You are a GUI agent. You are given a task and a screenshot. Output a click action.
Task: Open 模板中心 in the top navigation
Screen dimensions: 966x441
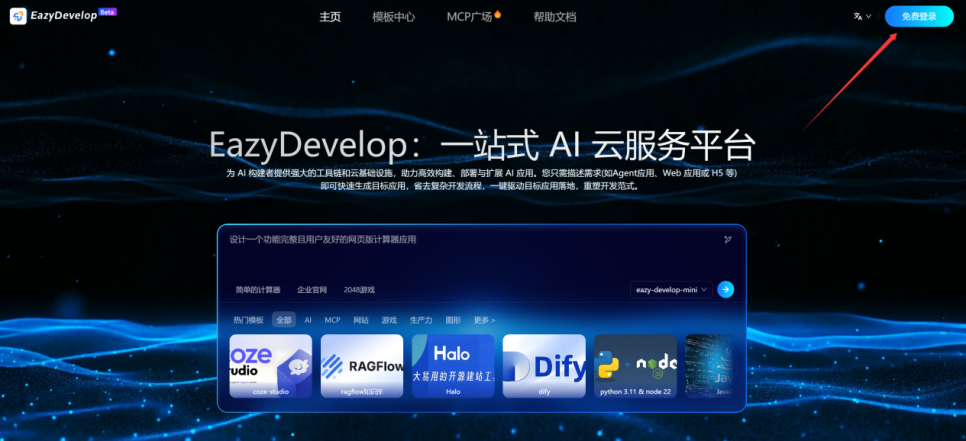(393, 17)
